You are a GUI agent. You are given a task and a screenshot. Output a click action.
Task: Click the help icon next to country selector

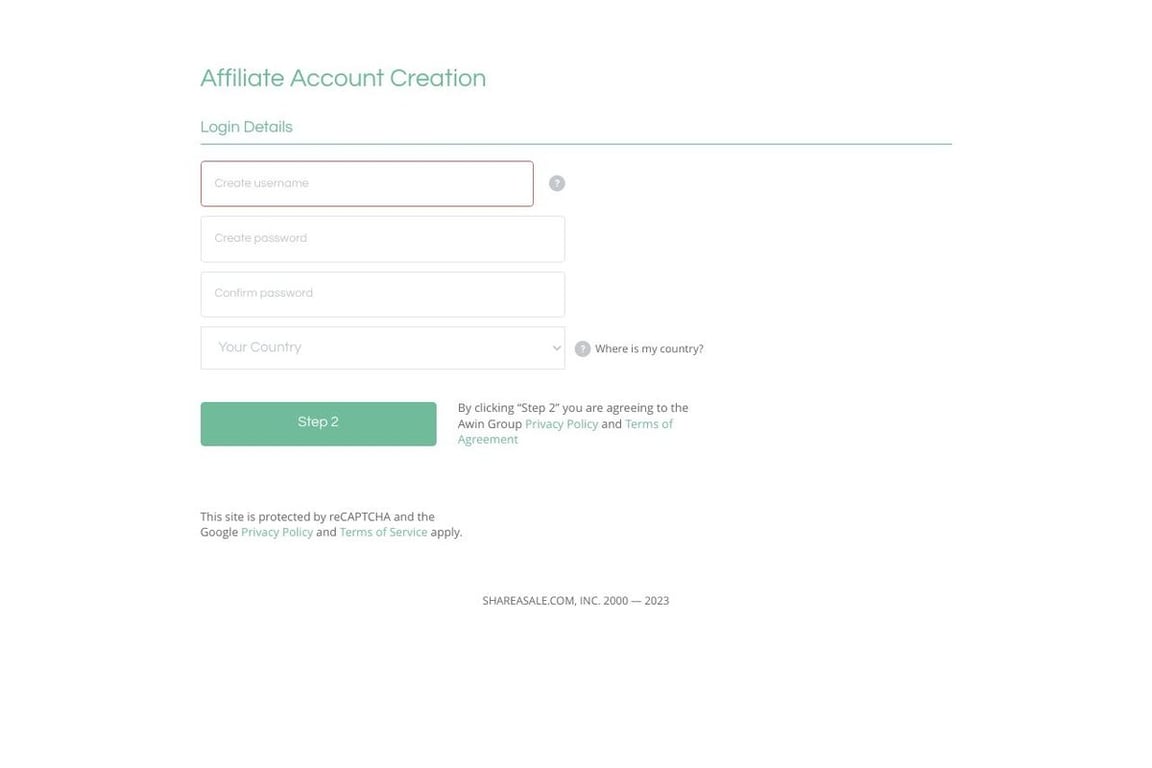click(581, 347)
